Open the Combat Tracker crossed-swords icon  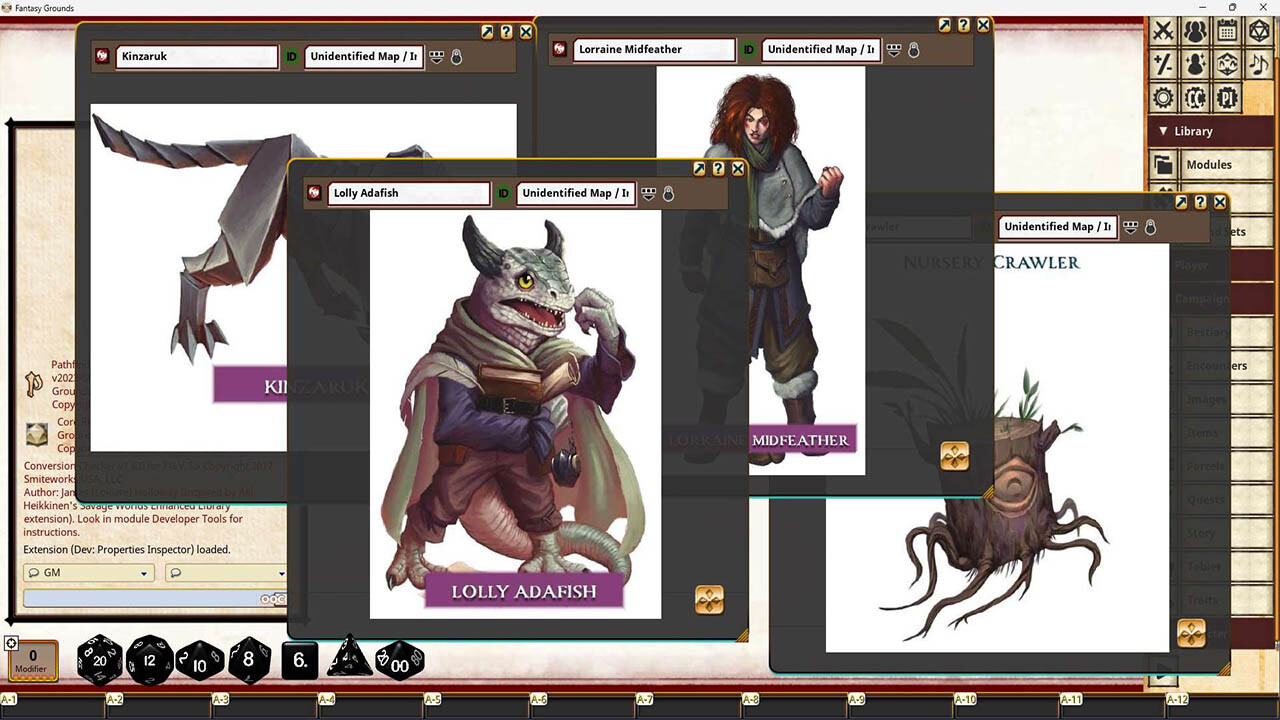coord(1163,33)
